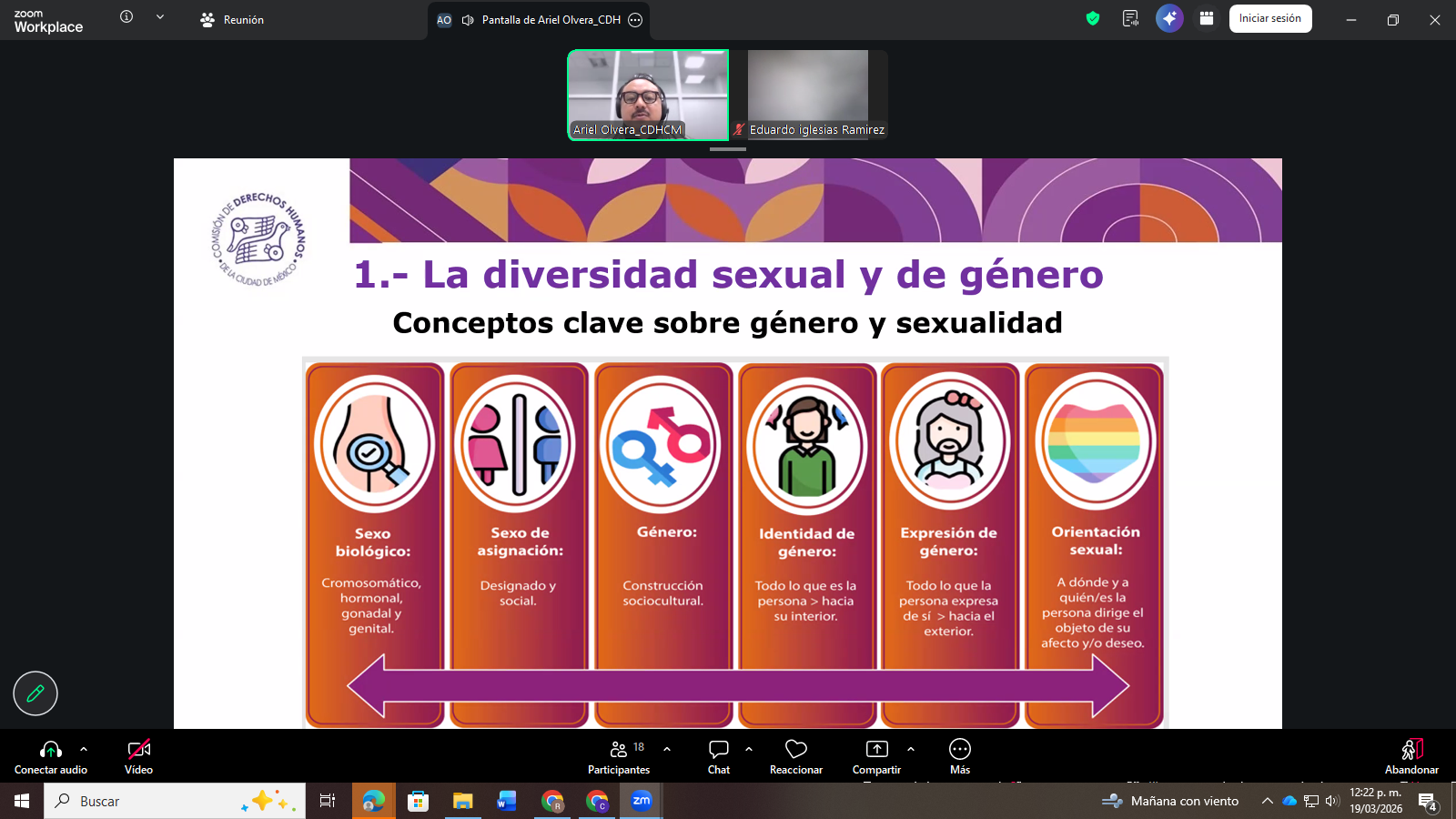This screenshot has height=819, width=1456.
Task: Select the annotation pencil tool
Action: click(35, 693)
